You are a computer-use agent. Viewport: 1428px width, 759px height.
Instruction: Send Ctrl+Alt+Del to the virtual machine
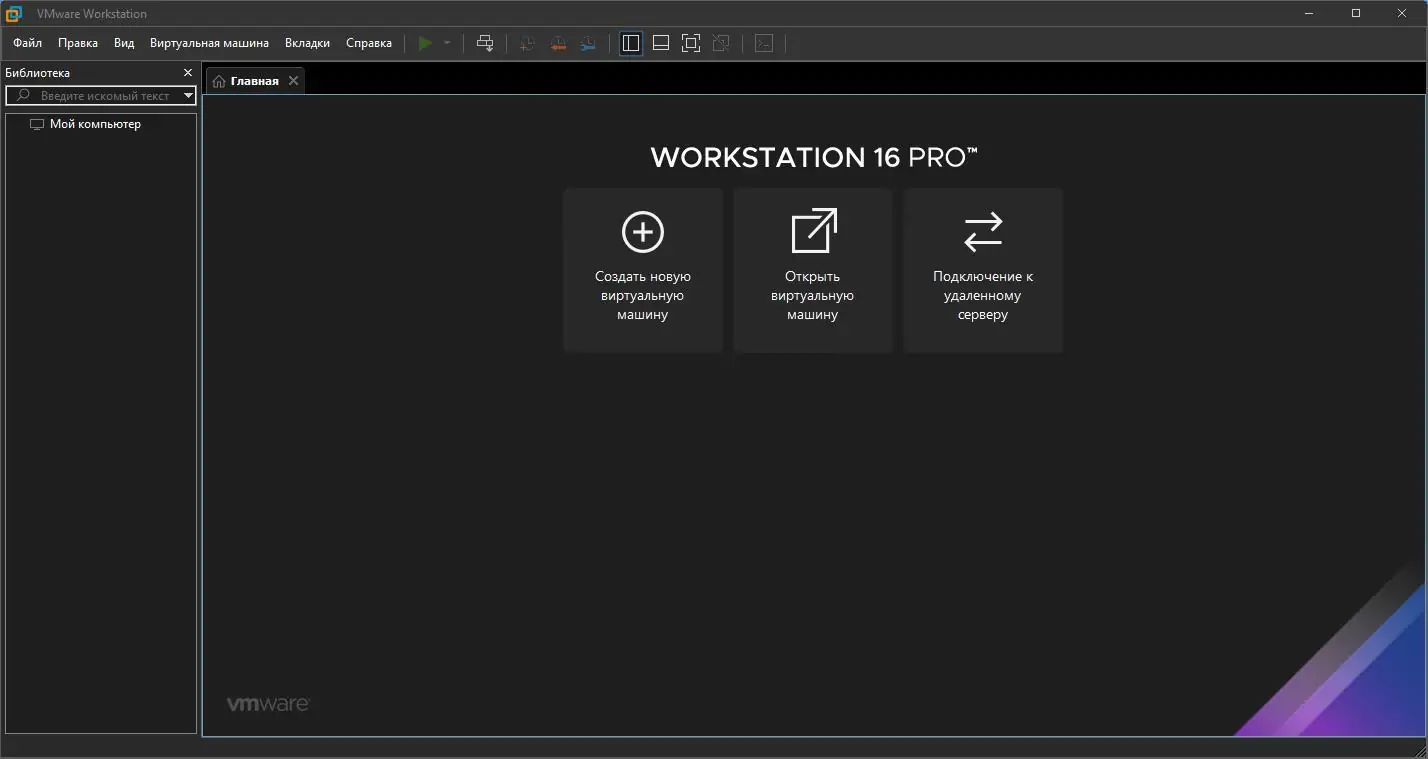coord(485,43)
